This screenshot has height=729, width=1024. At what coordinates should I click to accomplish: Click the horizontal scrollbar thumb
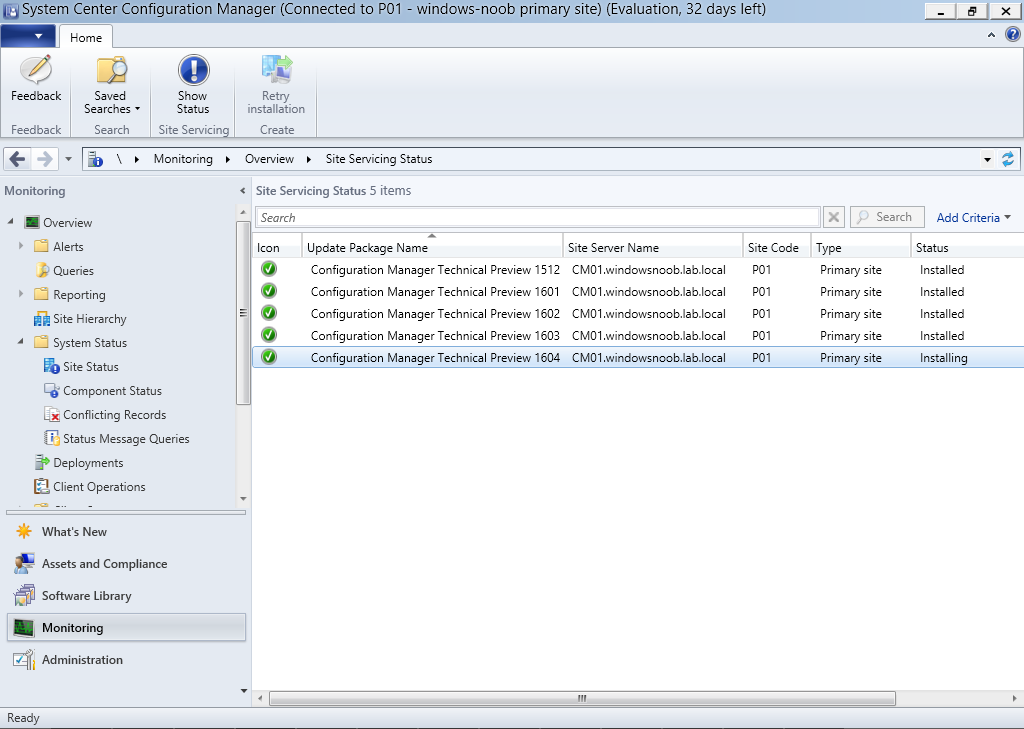coord(582,698)
